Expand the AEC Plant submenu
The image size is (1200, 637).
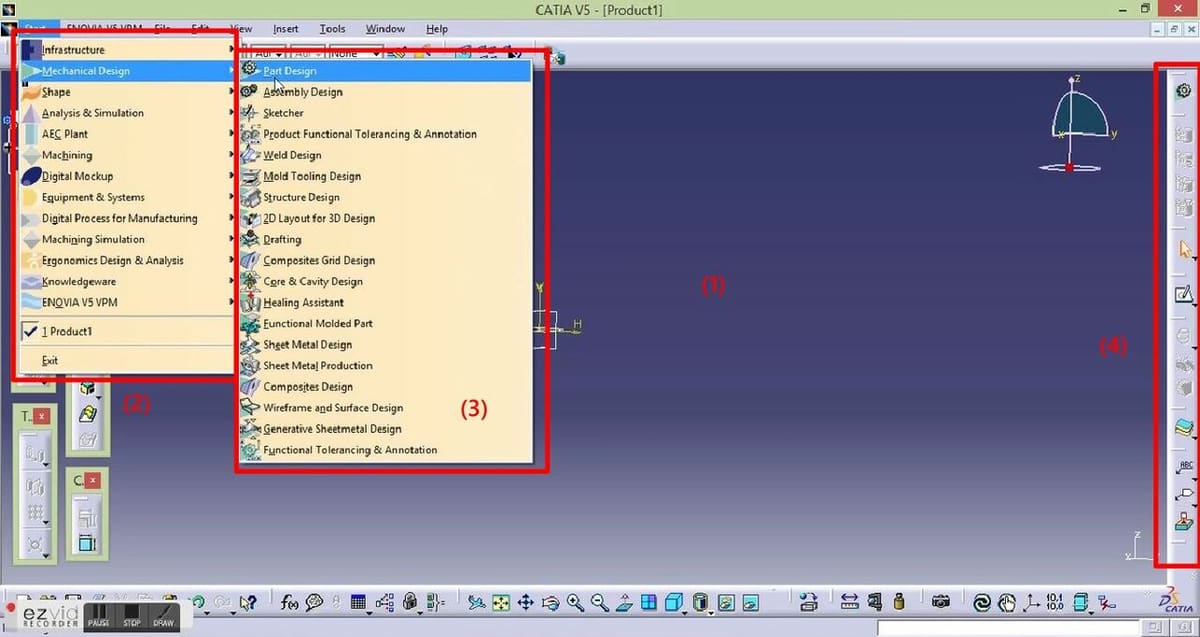[x=127, y=134]
